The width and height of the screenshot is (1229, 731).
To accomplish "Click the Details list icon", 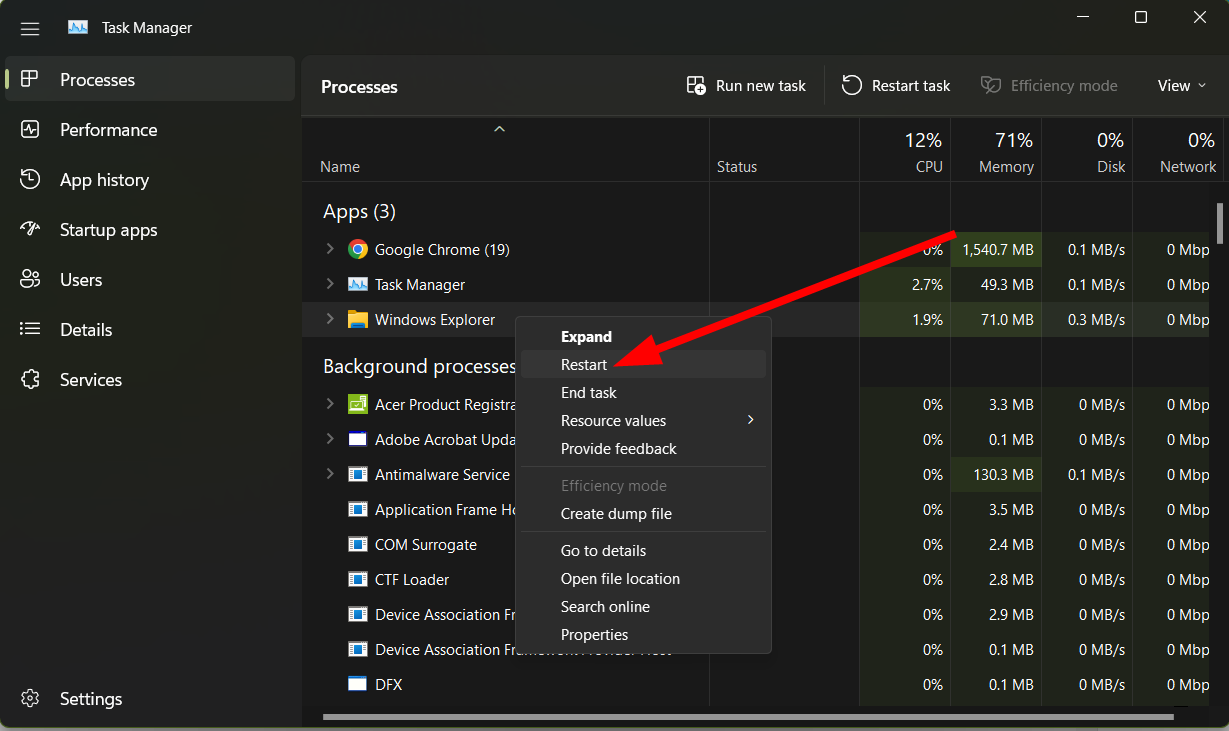I will tap(30, 329).
